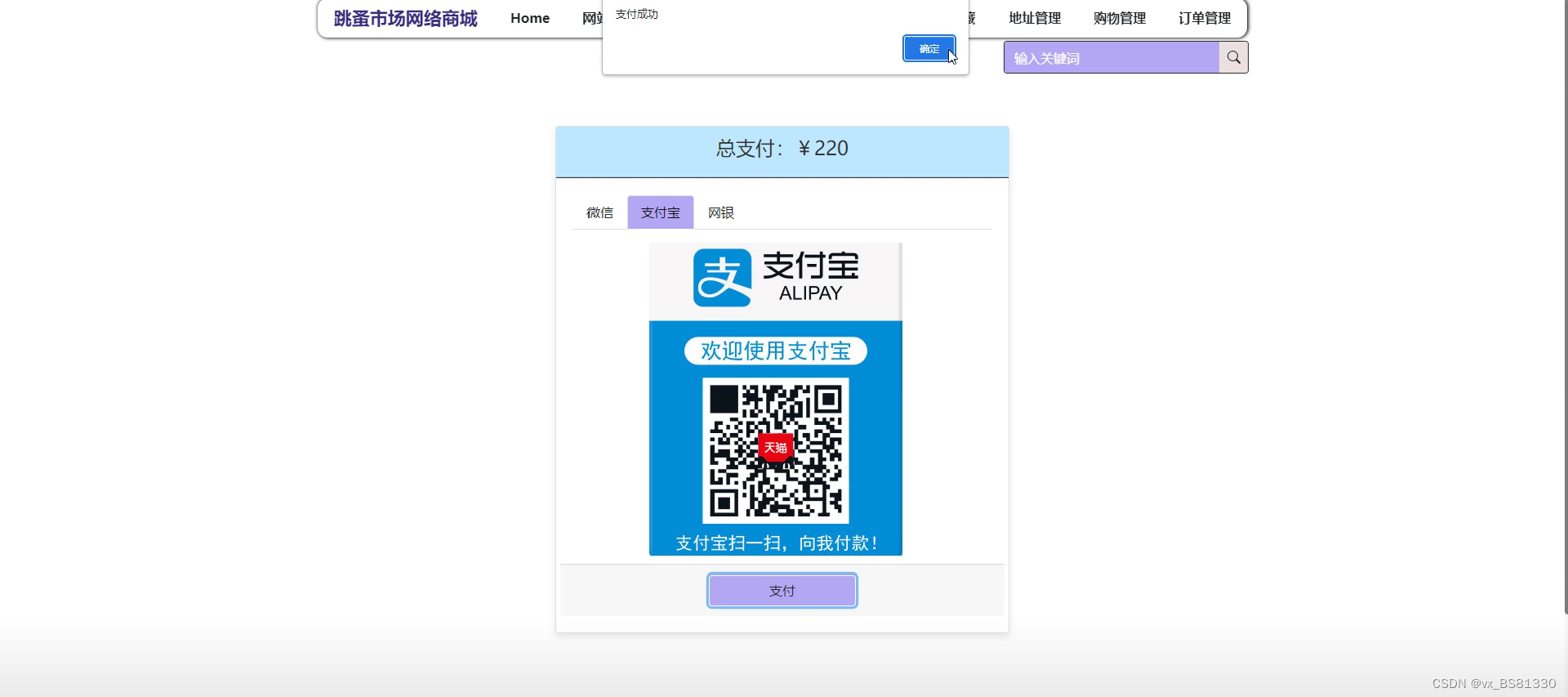Click the 欢迎使用支付宝 banner text
The width and height of the screenshot is (1568, 697).
coord(776,351)
